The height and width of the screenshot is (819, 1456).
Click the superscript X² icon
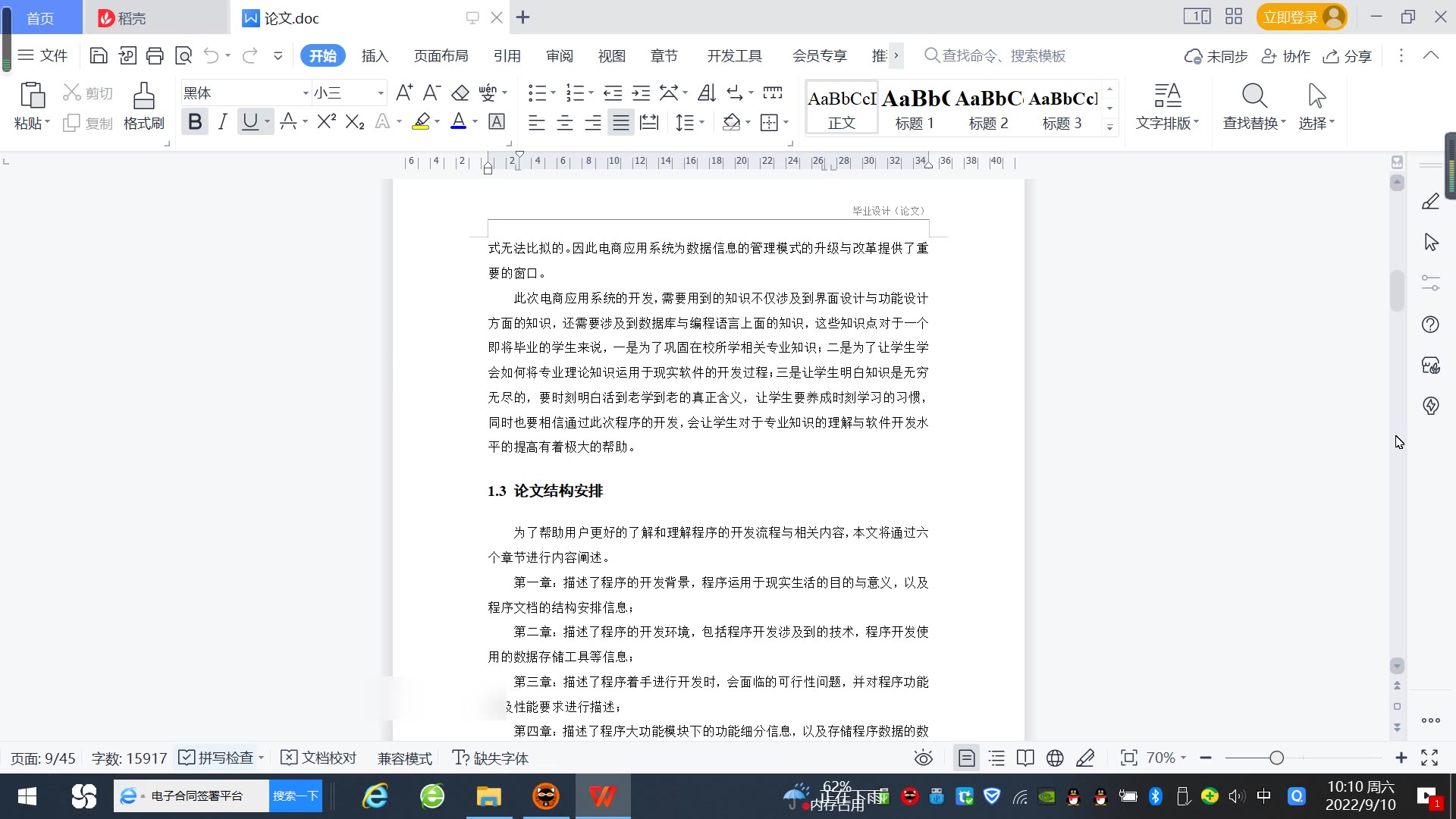coord(326,122)
